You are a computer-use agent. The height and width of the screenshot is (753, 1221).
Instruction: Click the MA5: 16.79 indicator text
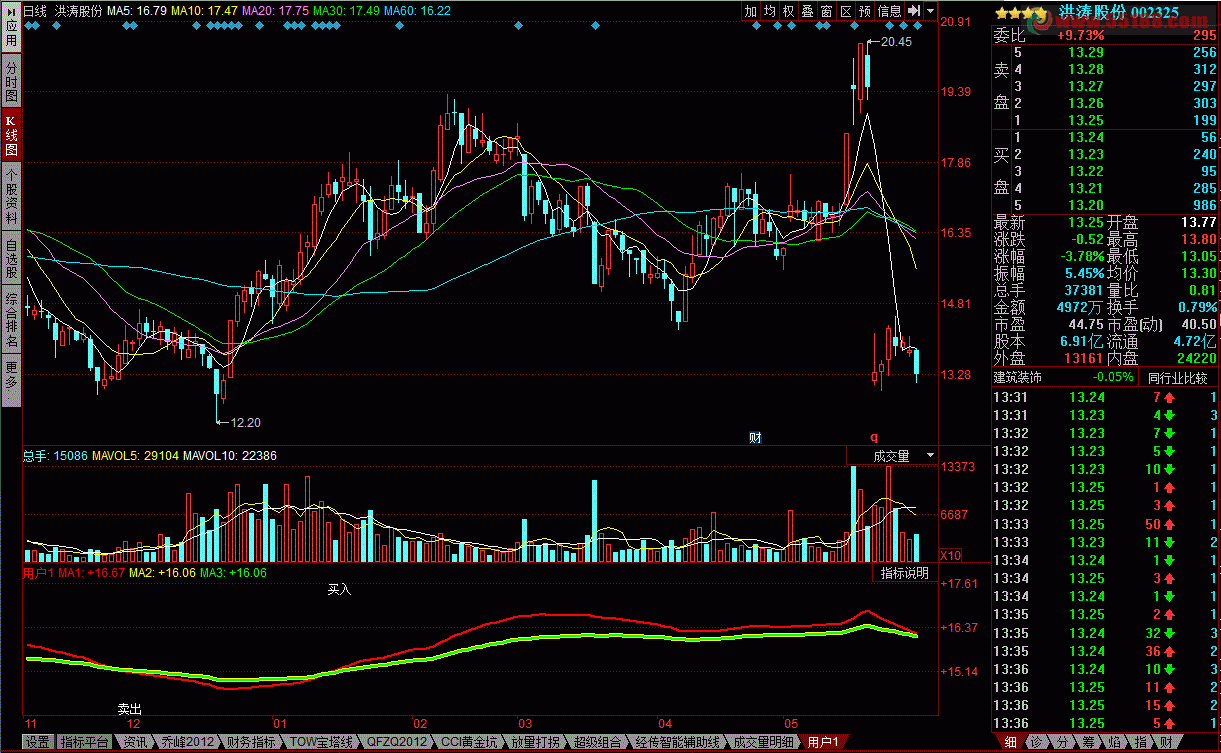click(137, 10)
